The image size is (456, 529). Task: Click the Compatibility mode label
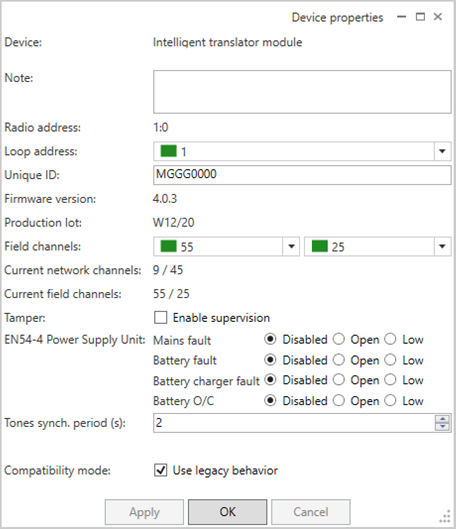[57, 470]
